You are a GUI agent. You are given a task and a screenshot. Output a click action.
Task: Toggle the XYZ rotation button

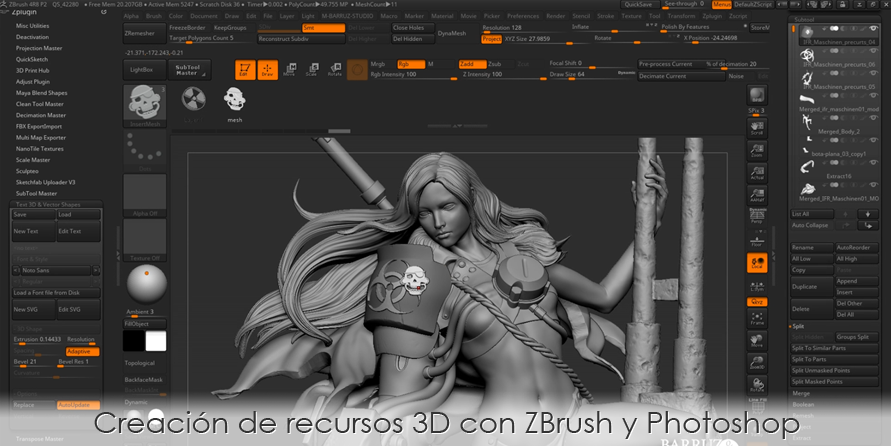tap(757, 302)
